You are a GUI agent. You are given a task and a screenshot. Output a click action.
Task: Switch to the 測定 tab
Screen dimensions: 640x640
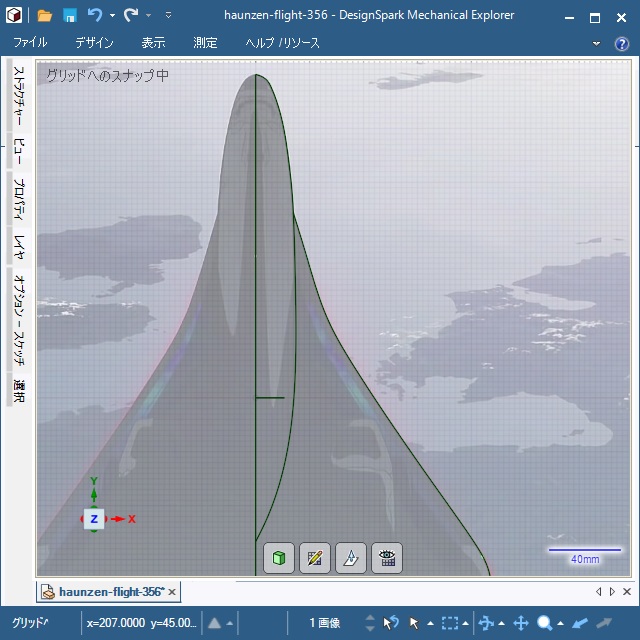(x=205, y=42)
